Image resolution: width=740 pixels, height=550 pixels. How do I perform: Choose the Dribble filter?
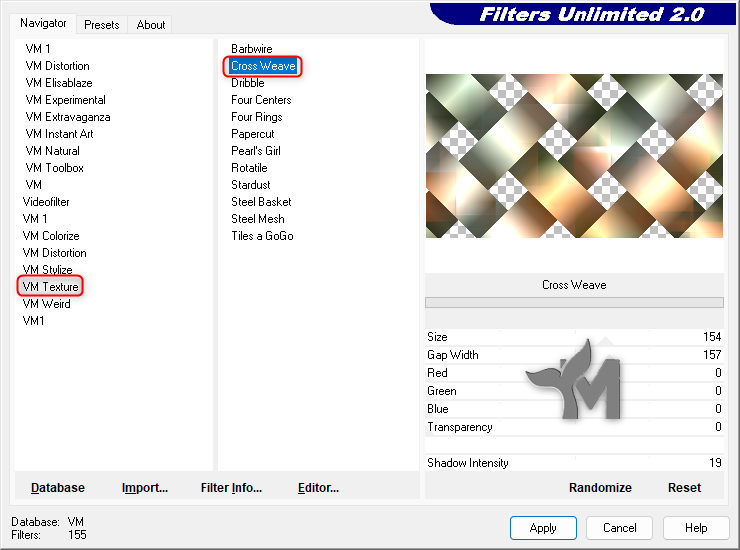tap(247, 83)
